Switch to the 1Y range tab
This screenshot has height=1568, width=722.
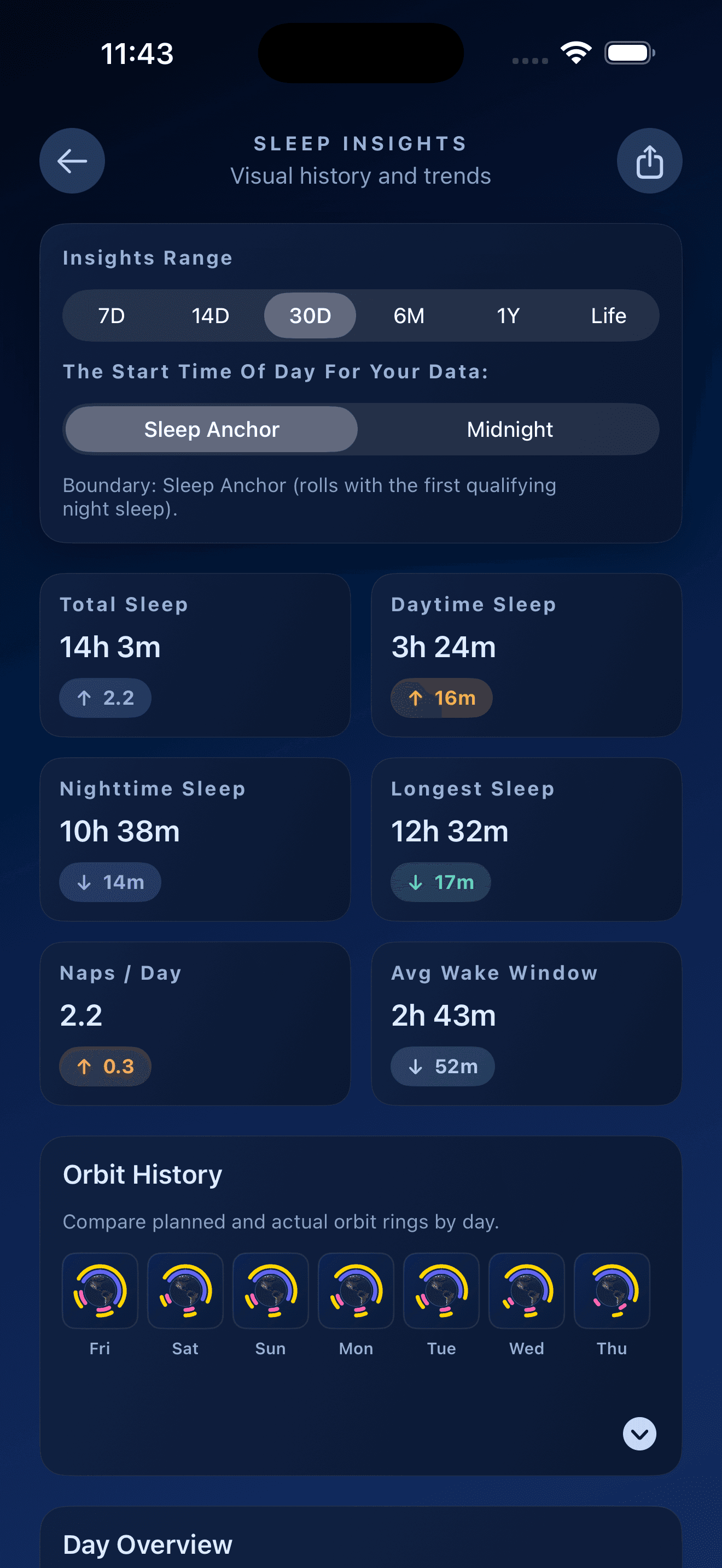(508, 315)
